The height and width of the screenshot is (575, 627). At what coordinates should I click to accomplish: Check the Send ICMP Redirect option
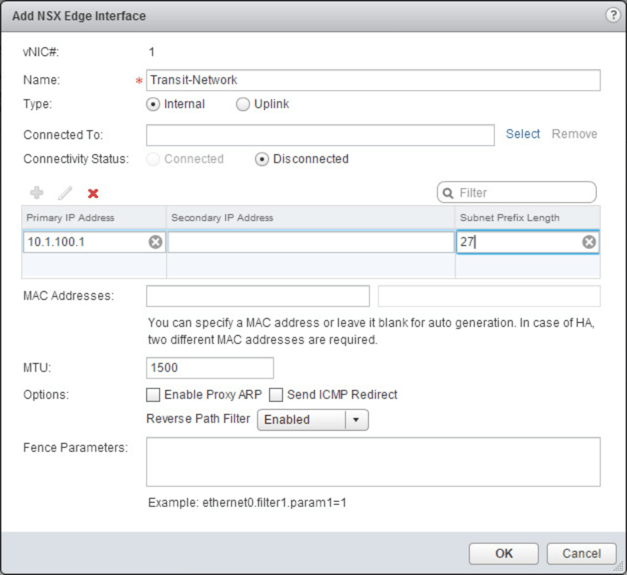click(276, 395)
